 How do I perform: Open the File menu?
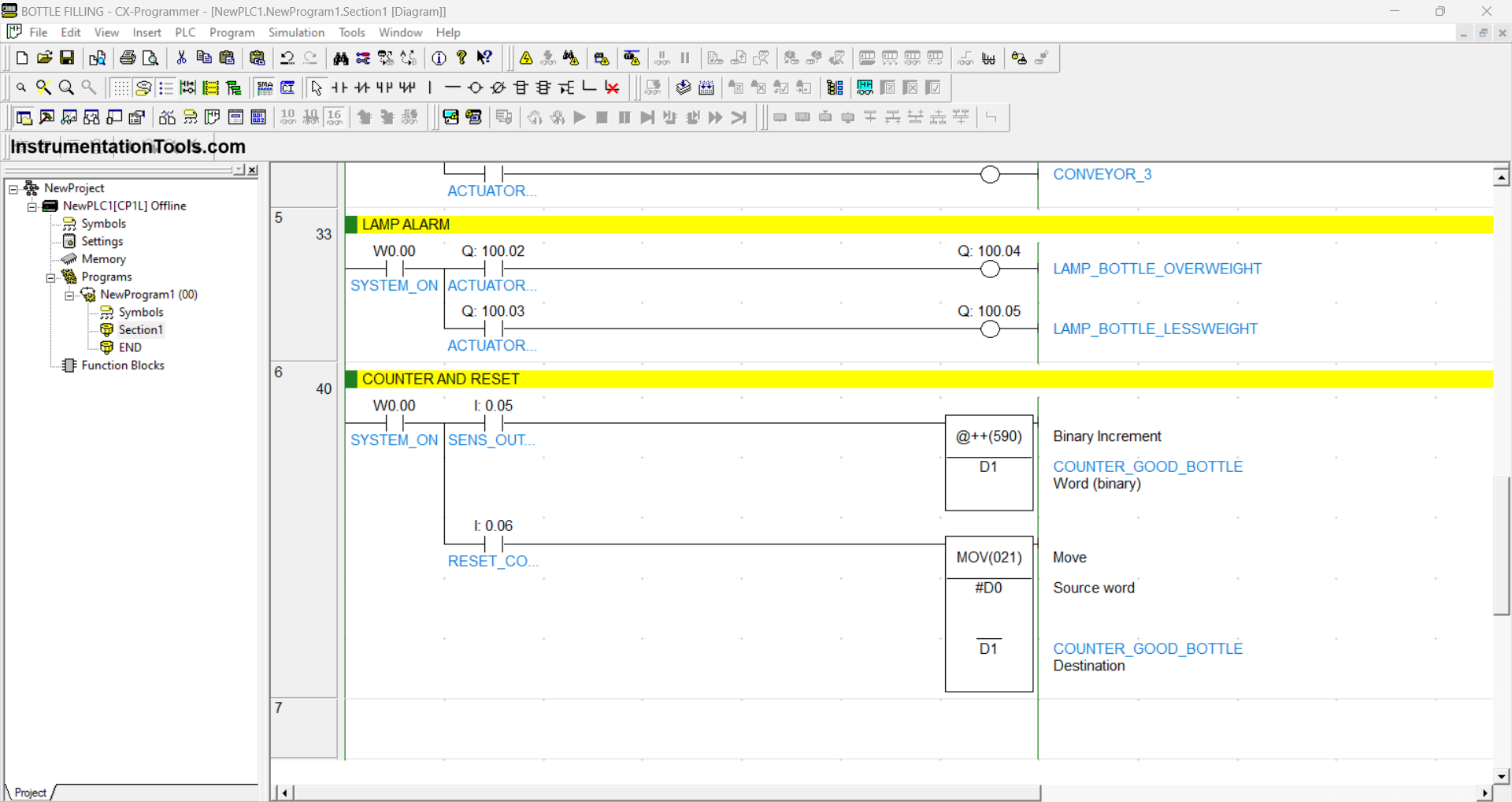[39, 32]
